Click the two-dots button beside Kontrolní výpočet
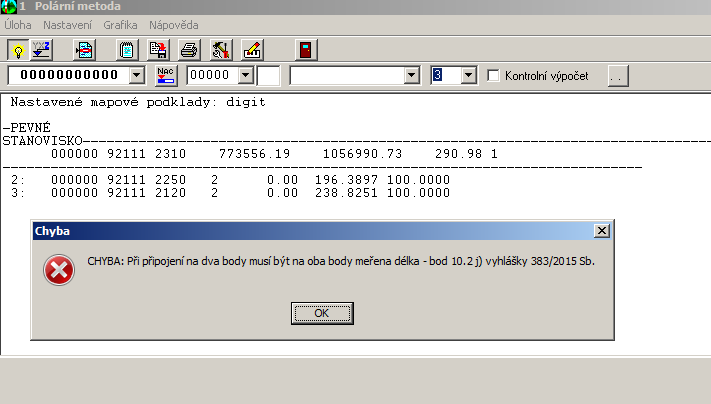Viewport: 711px width, 404px height. (617, 76)
